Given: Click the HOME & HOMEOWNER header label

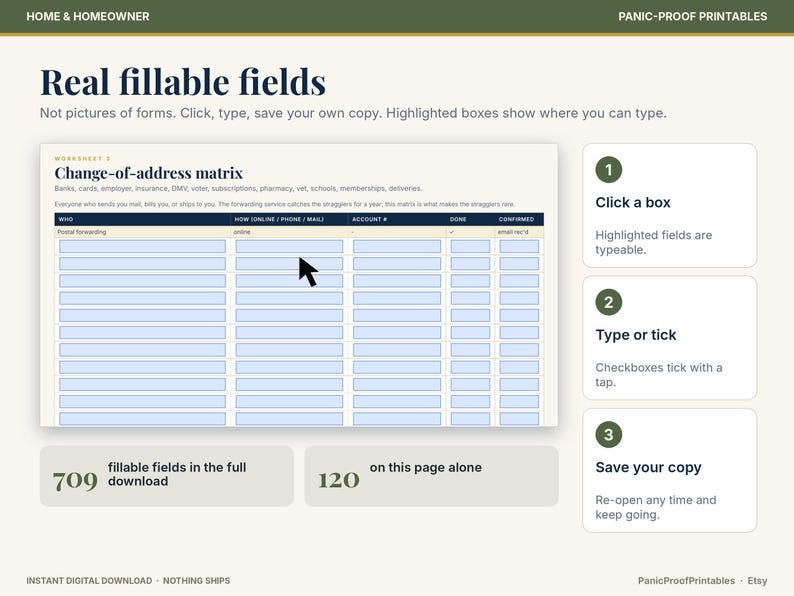Looking at the screenshot, I should click(x=88, y=16).
